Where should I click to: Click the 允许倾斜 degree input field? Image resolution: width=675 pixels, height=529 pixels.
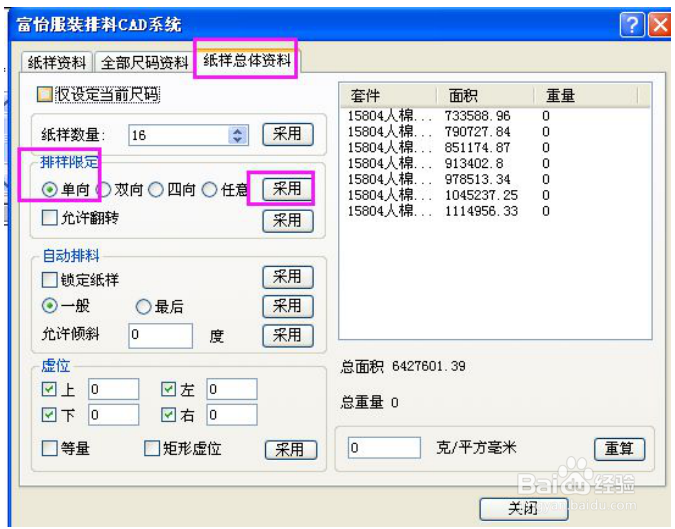click(x=160, y=335)
